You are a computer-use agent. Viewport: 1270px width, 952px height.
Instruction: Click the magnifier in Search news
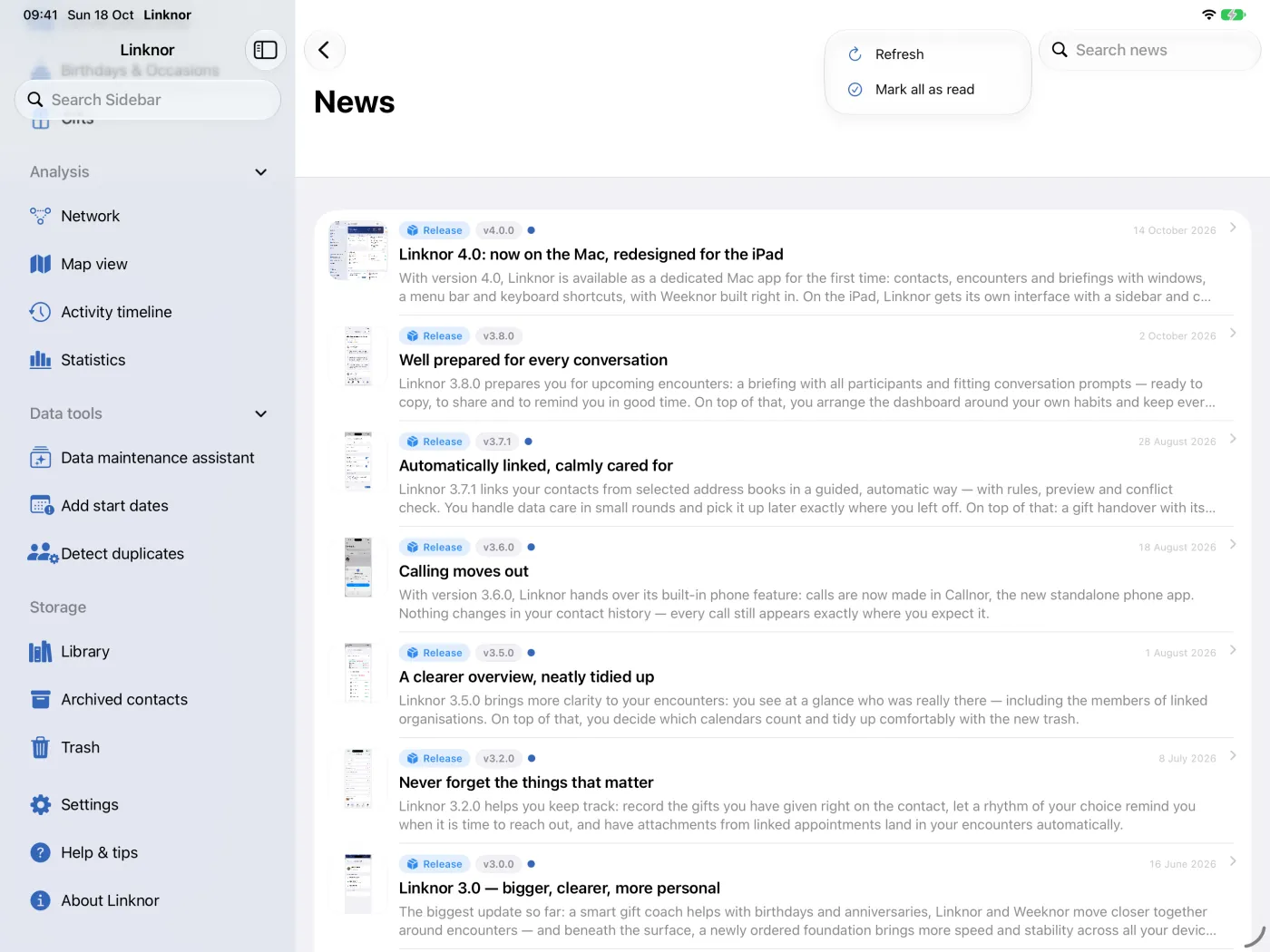point(1059,50)
